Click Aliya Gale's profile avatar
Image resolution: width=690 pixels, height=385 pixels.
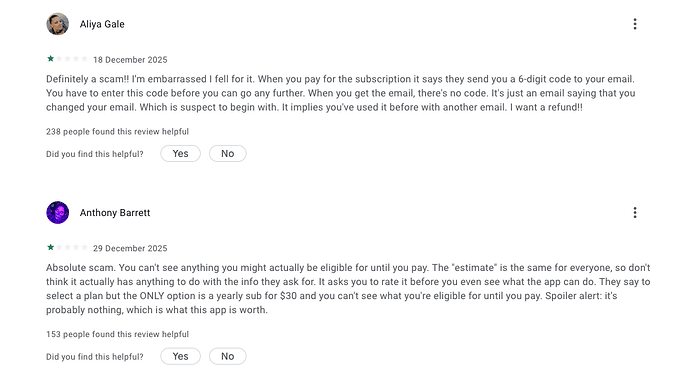[x=58, y=24]
